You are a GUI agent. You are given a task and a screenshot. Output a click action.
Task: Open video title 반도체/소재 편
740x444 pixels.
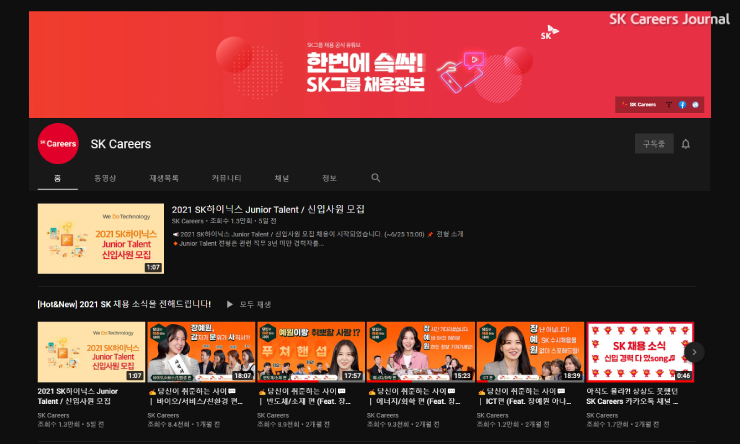tap(305, 396)
